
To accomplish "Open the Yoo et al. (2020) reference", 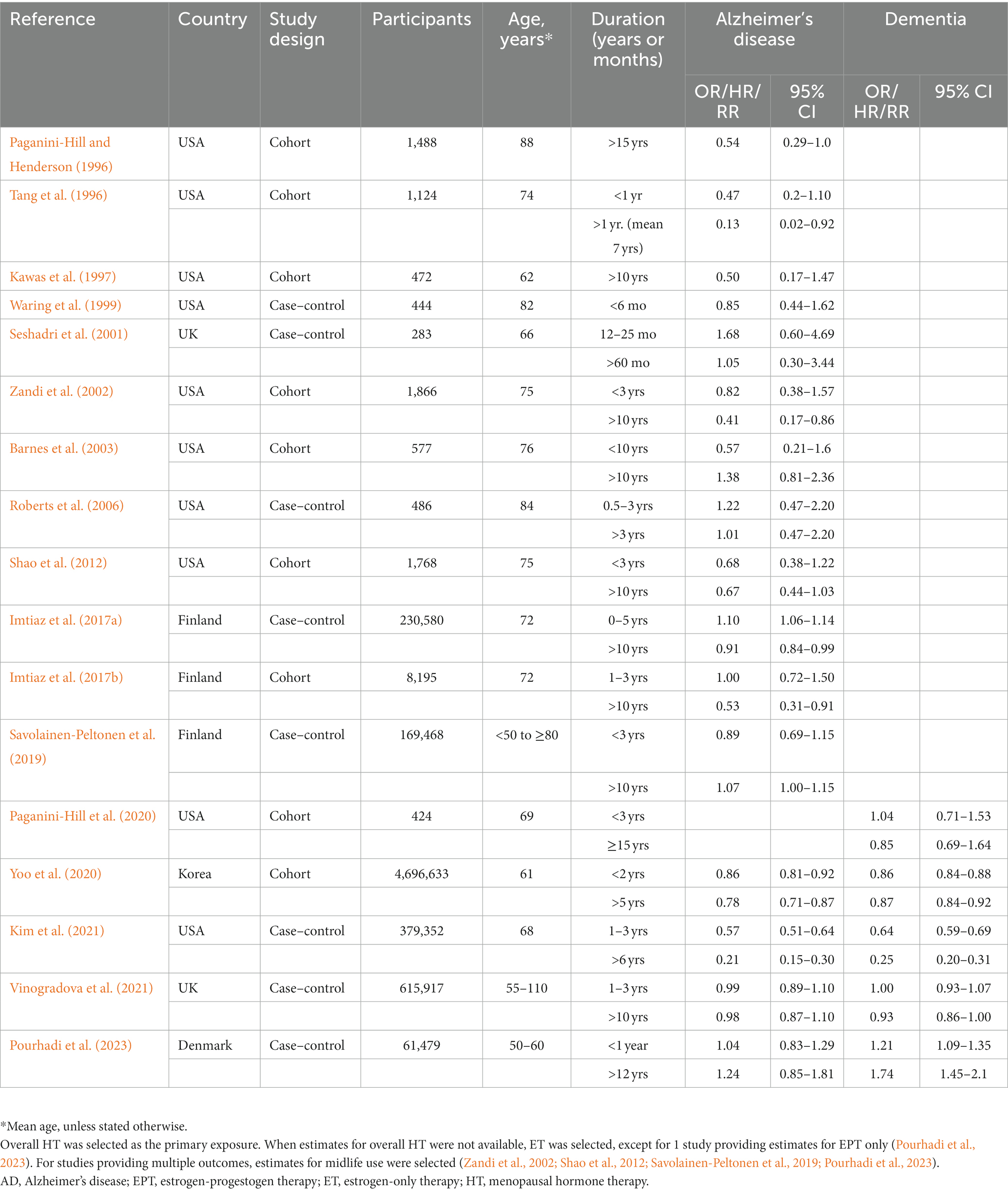I will [x=56, y=874].
